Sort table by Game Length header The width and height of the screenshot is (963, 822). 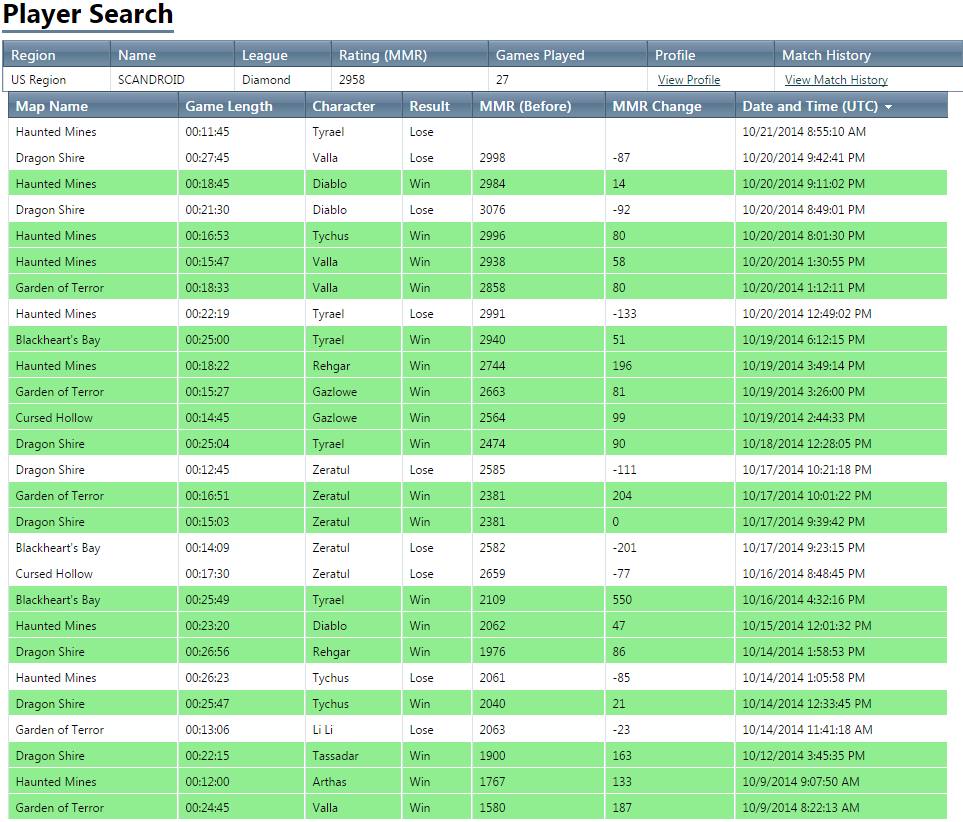pos(228,106)
